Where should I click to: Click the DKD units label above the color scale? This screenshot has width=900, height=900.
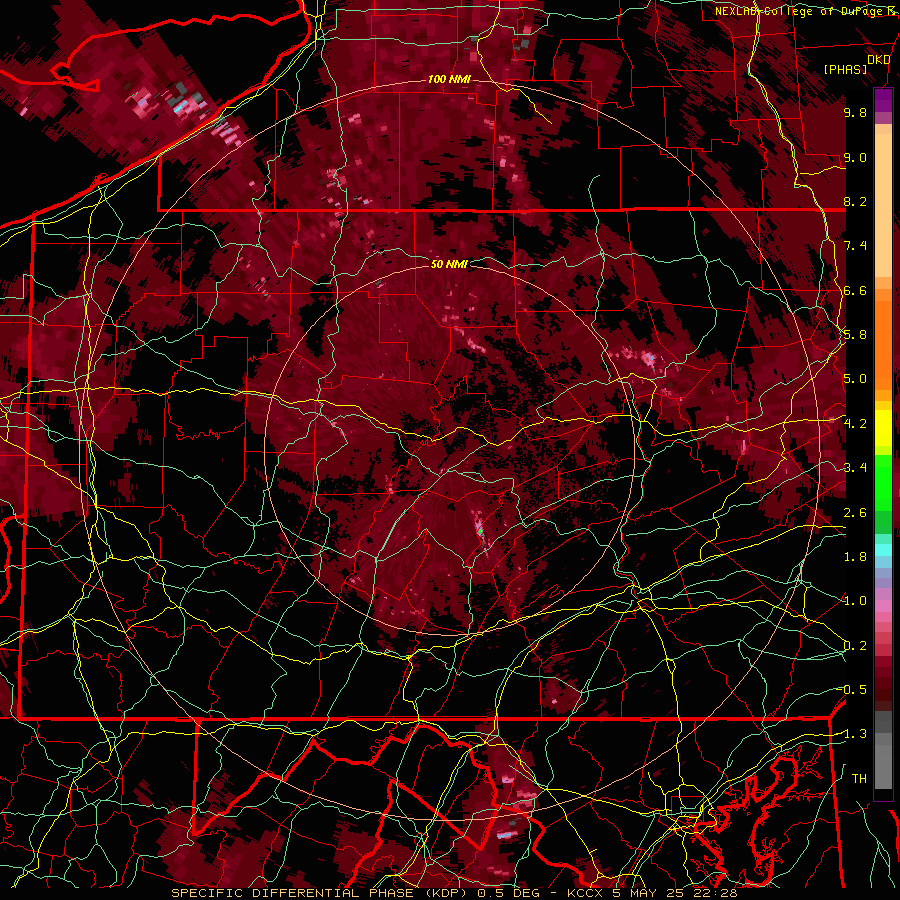(x=879, y=60)
